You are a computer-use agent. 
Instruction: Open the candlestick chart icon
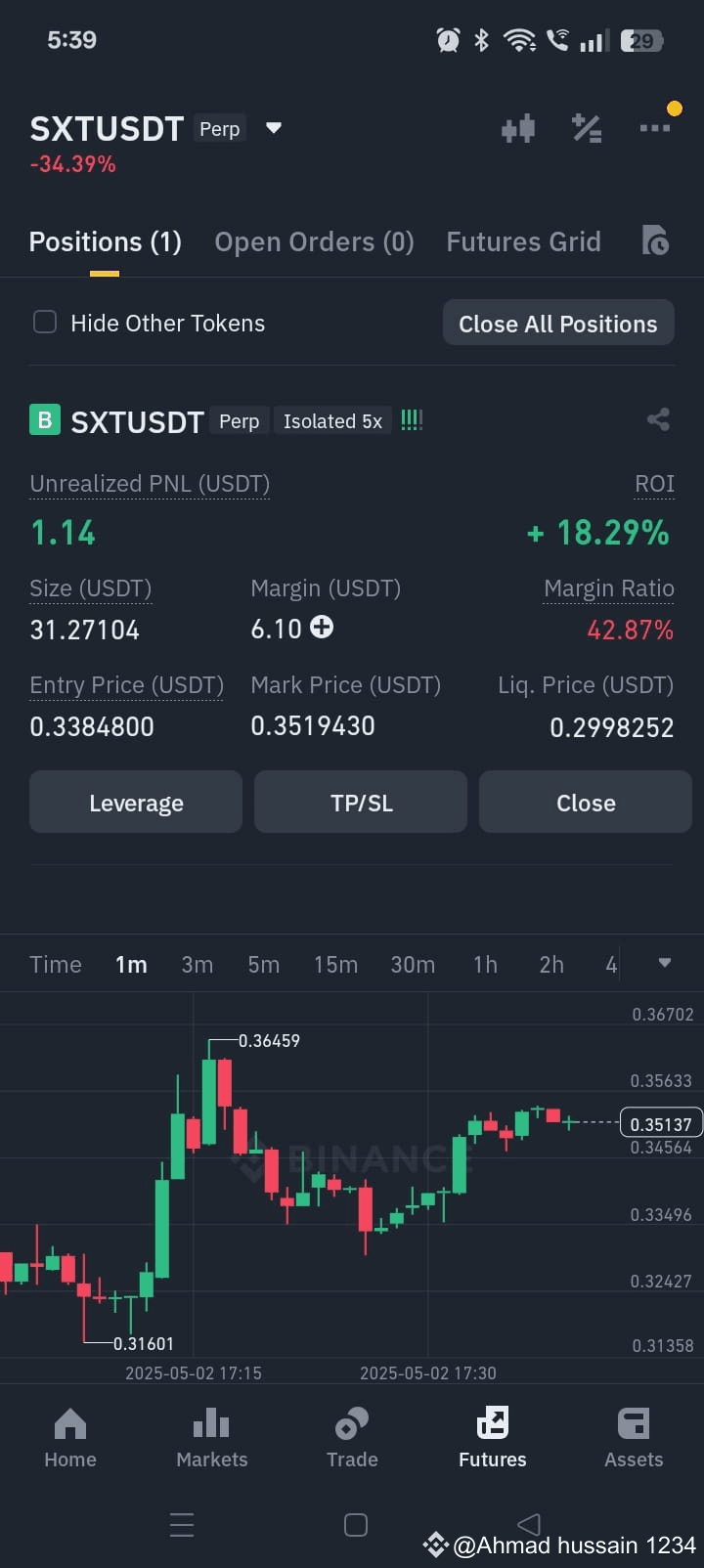(518, 128)
